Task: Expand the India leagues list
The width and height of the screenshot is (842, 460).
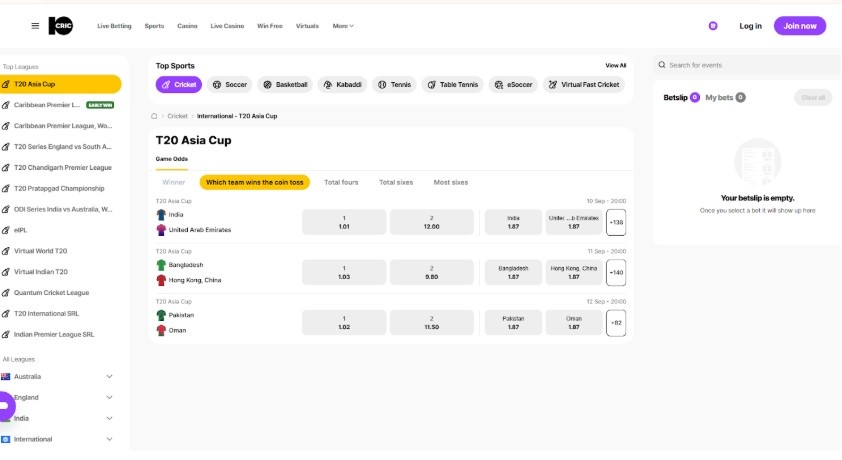Action: pyautogui.click(x=109, y=419)
